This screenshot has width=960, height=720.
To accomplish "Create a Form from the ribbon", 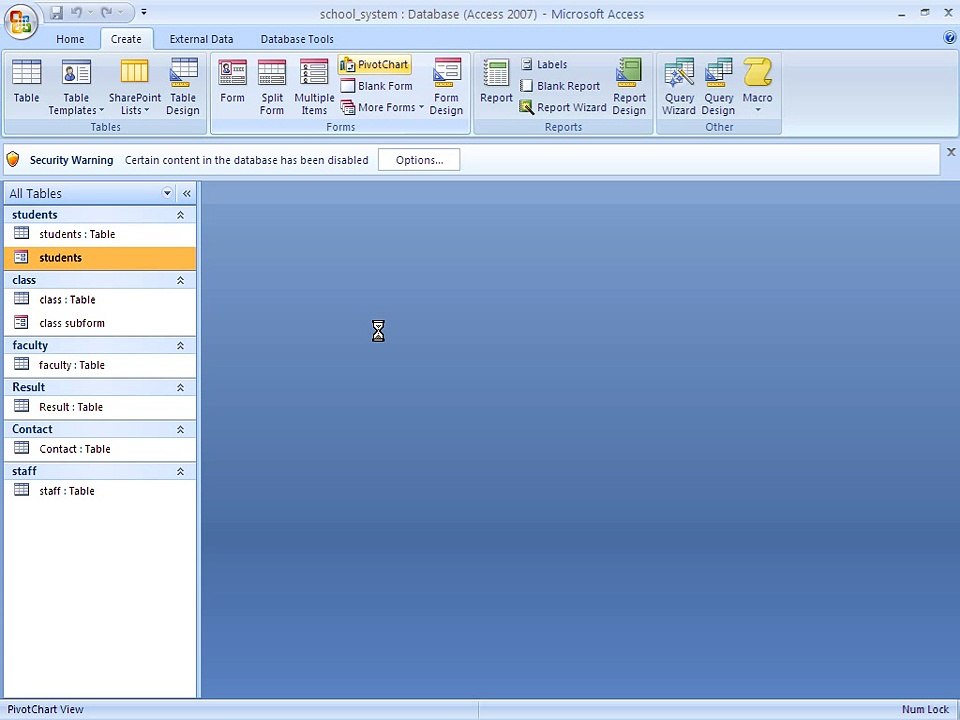I will click(x=232, y=81).
